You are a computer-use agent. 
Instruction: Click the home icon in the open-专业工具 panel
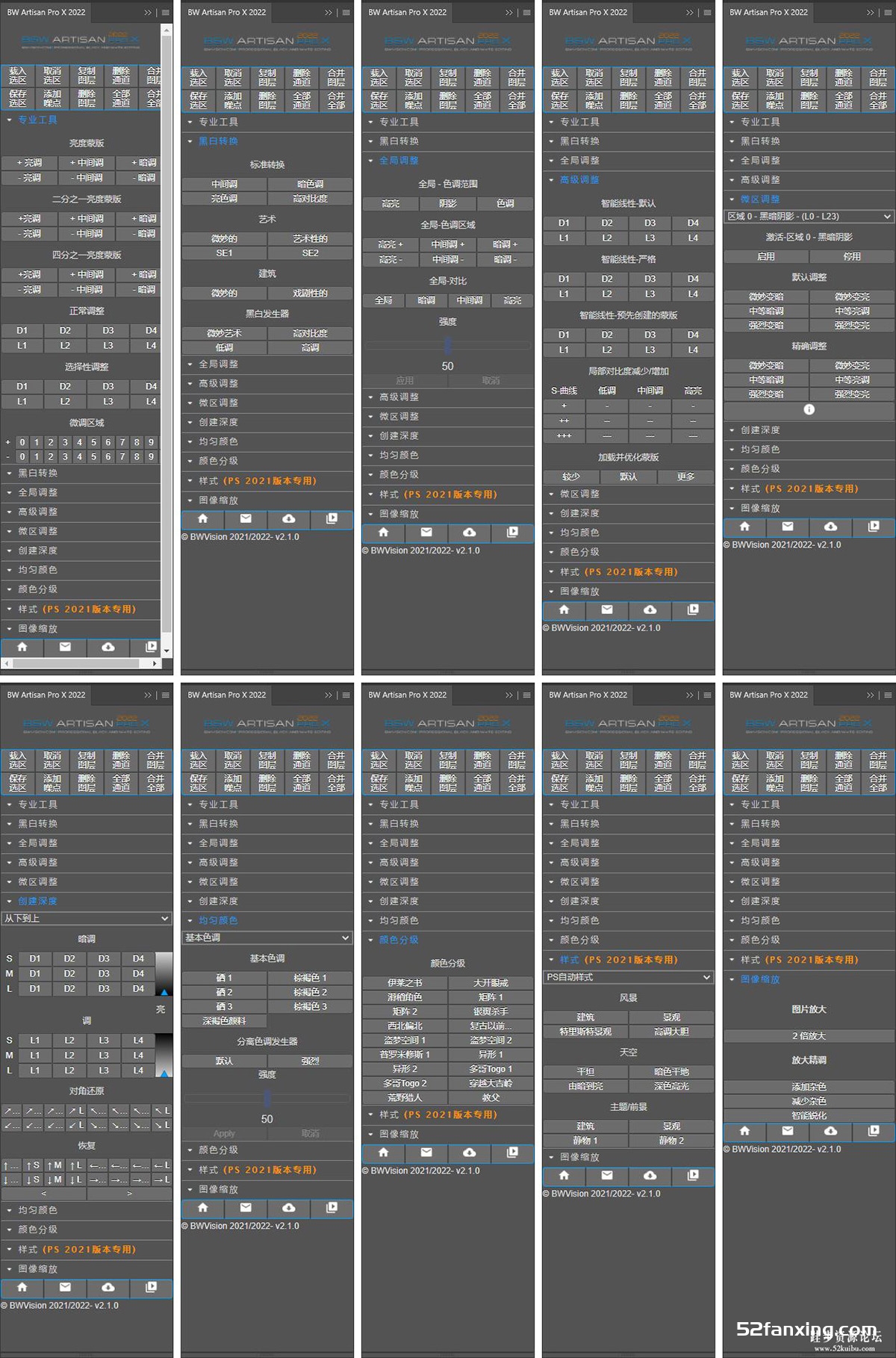tap(22, 647)
